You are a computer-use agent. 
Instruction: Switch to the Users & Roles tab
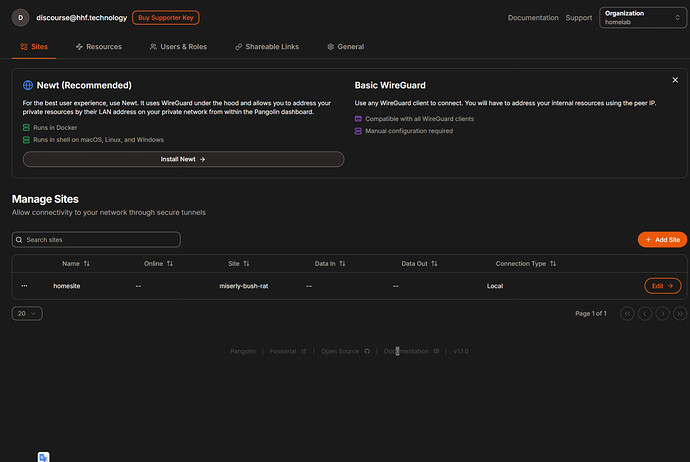pos(178,47)
